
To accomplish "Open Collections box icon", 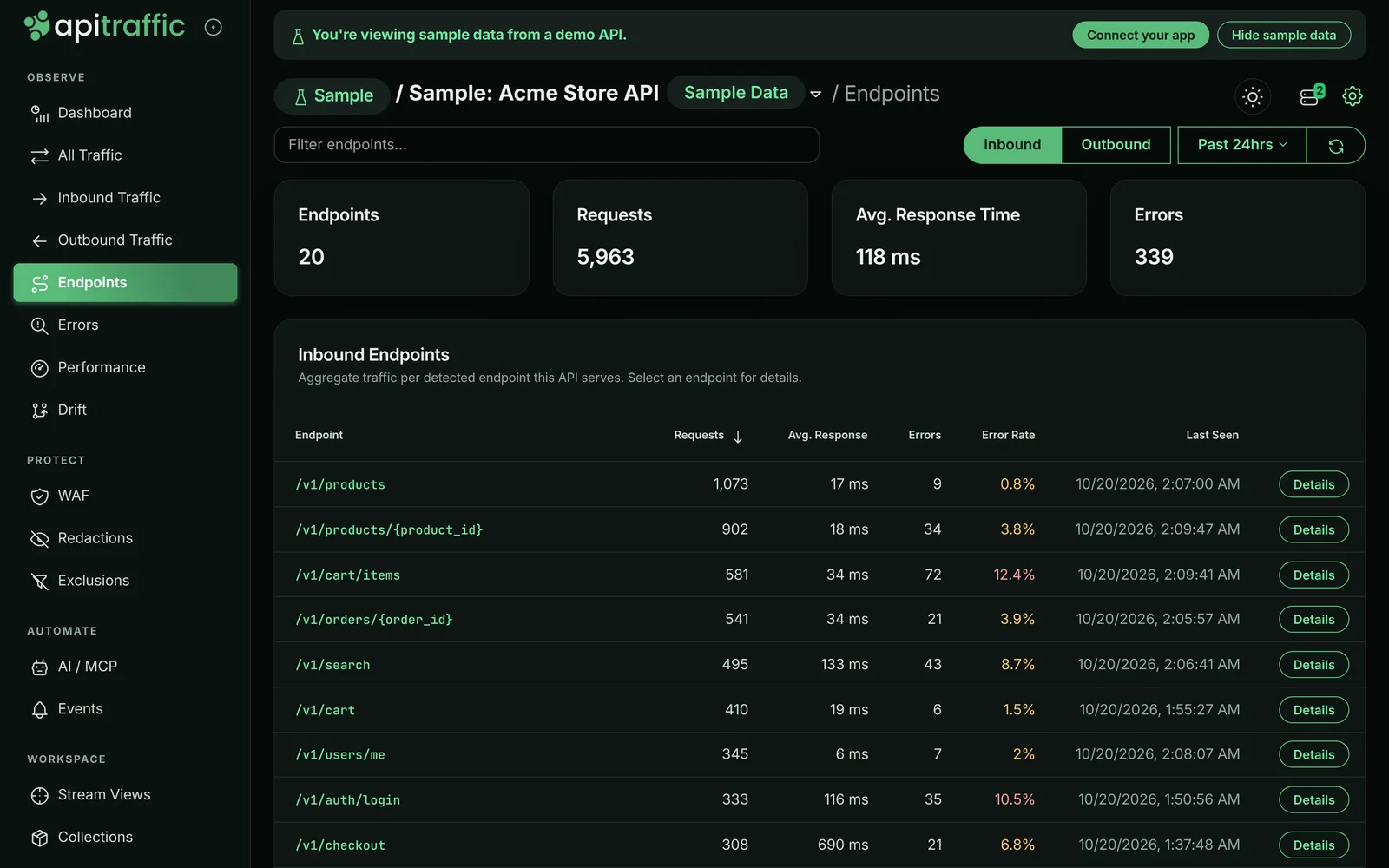I will [39, 838].
